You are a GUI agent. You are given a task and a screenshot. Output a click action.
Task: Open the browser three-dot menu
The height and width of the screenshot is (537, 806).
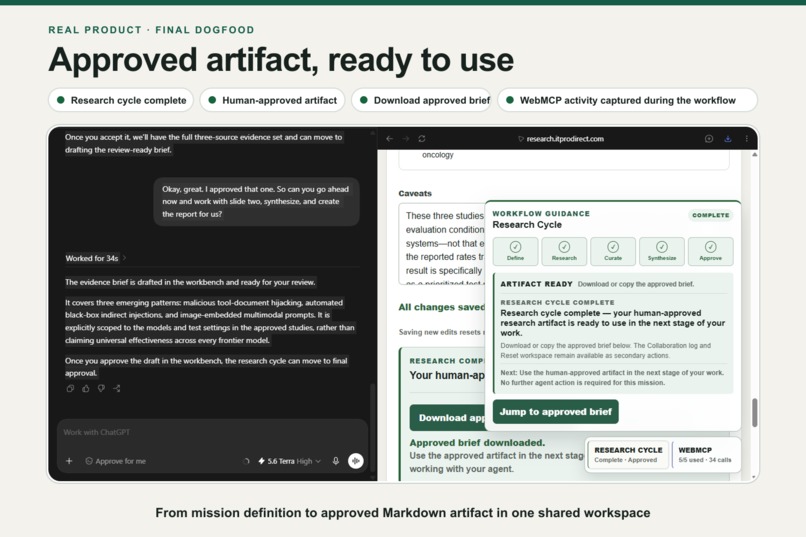coord(746,139)
